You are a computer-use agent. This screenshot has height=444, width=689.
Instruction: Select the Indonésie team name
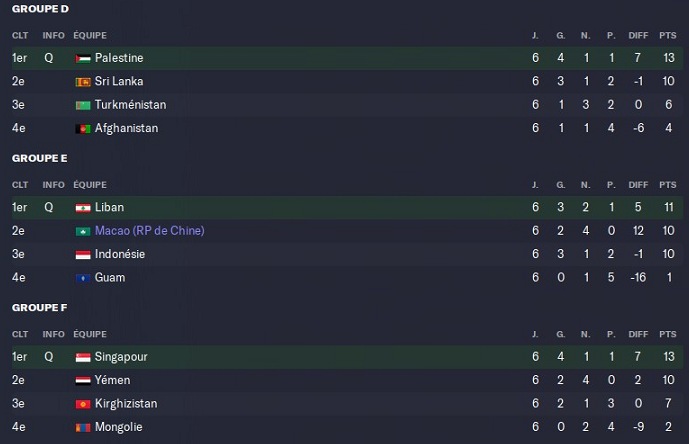point(120,254)
